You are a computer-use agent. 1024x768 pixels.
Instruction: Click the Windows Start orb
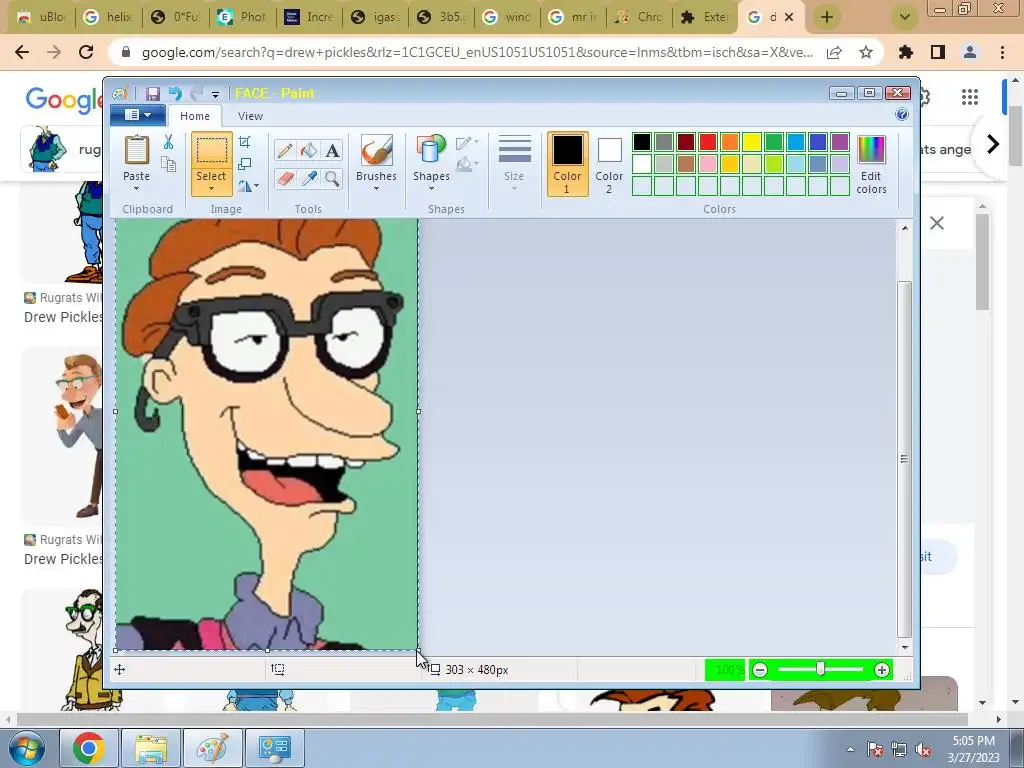[25, 748]
